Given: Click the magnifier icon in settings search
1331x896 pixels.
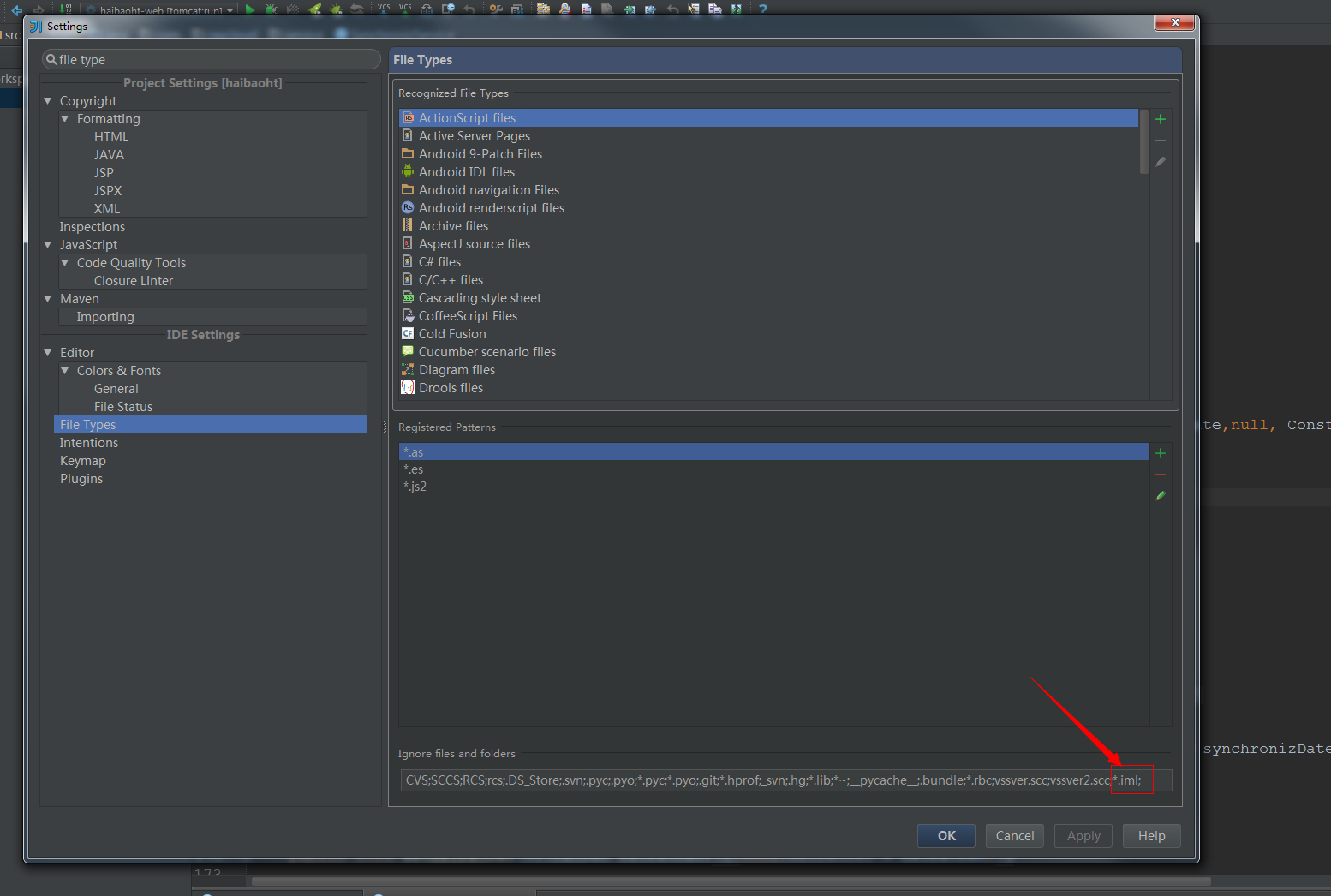Looking at the screenshot, I should (51, 59).
